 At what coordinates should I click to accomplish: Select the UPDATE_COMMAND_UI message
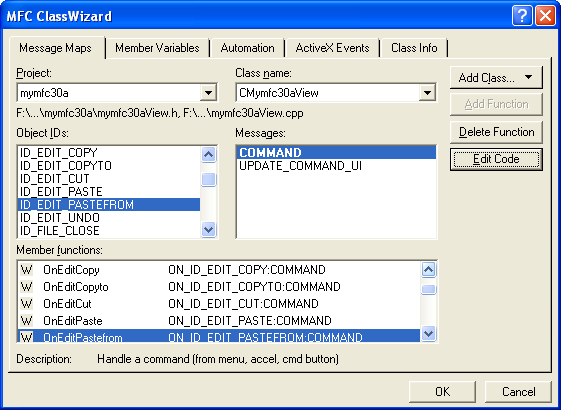pos(336,166)
